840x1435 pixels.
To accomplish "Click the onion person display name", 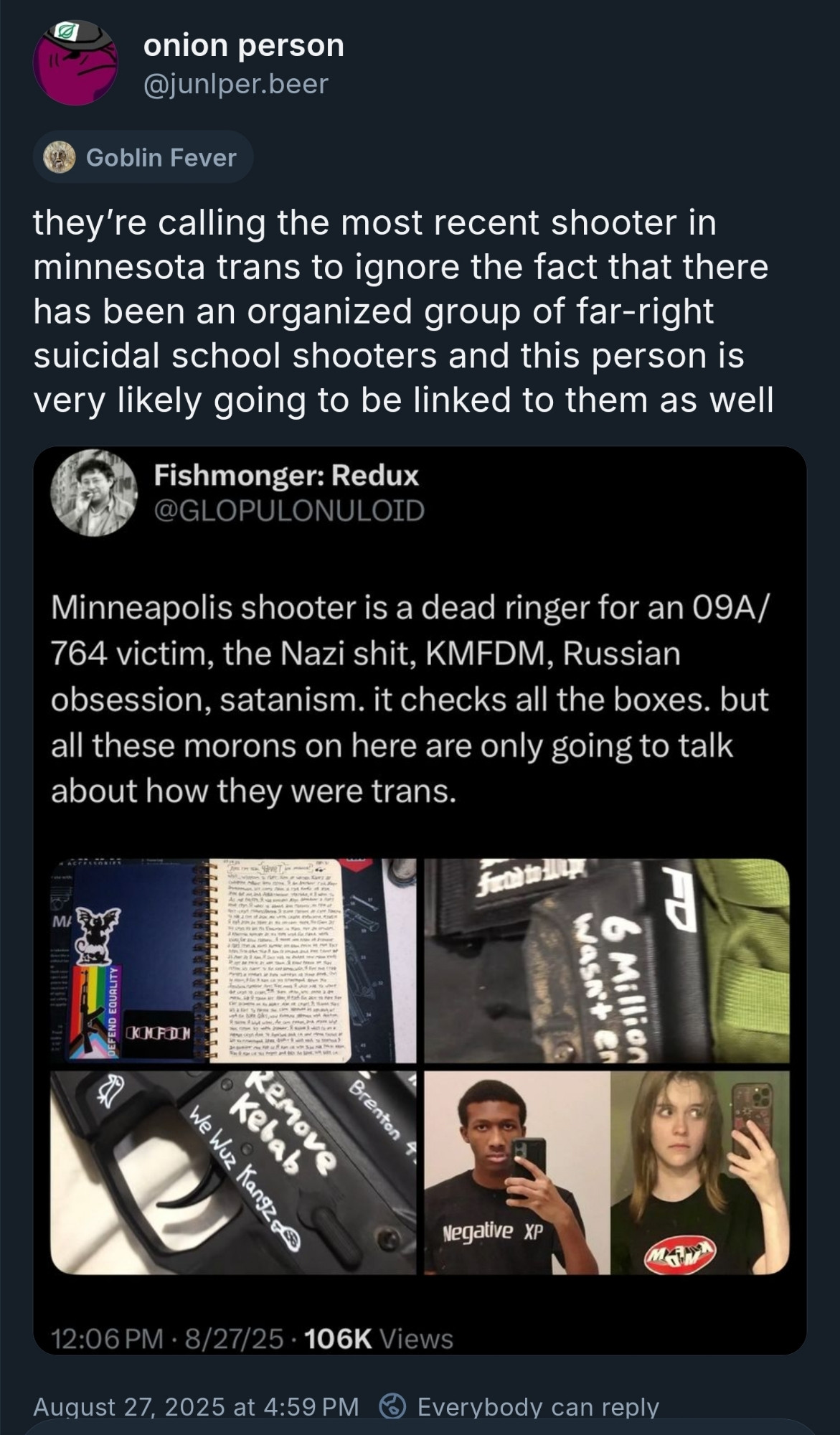I will [x=244, y=45].
